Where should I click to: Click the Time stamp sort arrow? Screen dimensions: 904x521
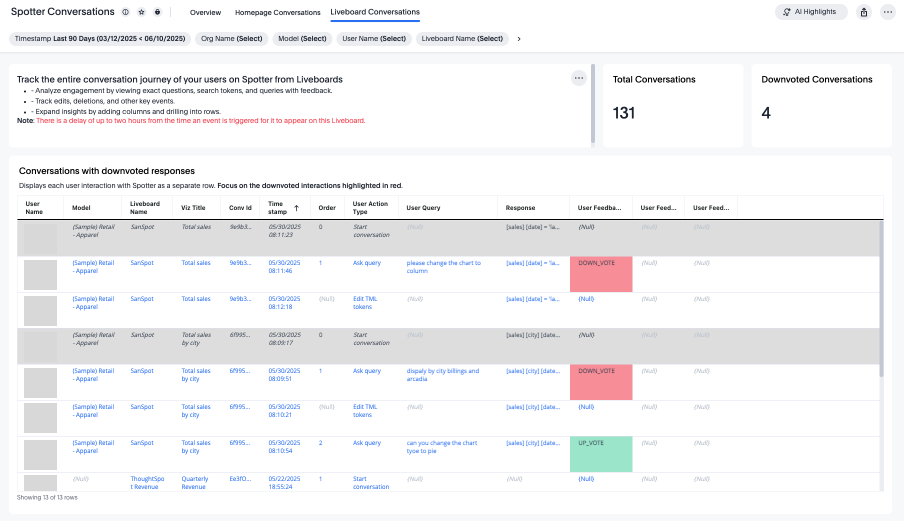(x=295, y=207)
